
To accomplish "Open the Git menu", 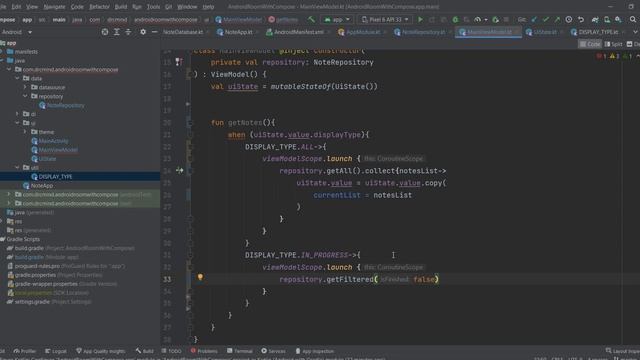I will tap(169, 7).
